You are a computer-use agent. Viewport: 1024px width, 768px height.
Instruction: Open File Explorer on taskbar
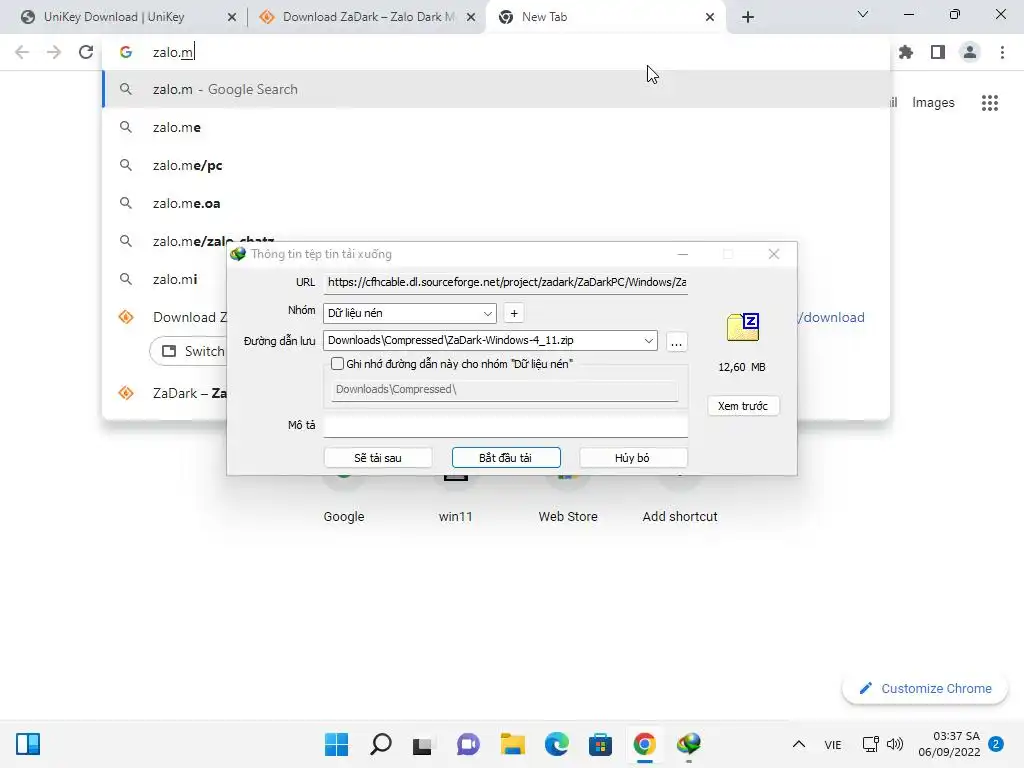513,744
